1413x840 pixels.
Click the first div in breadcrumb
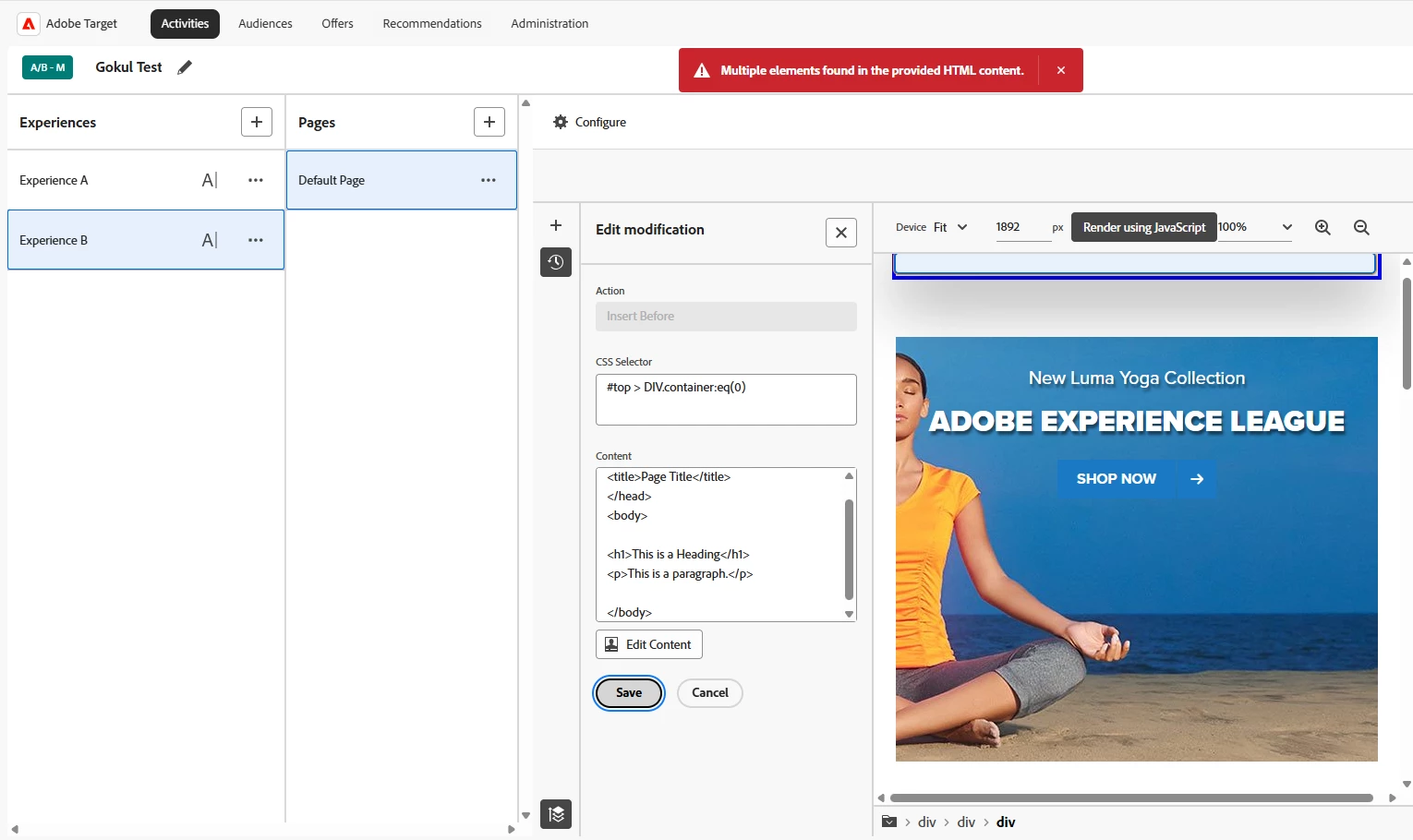(x=927, y=822)
